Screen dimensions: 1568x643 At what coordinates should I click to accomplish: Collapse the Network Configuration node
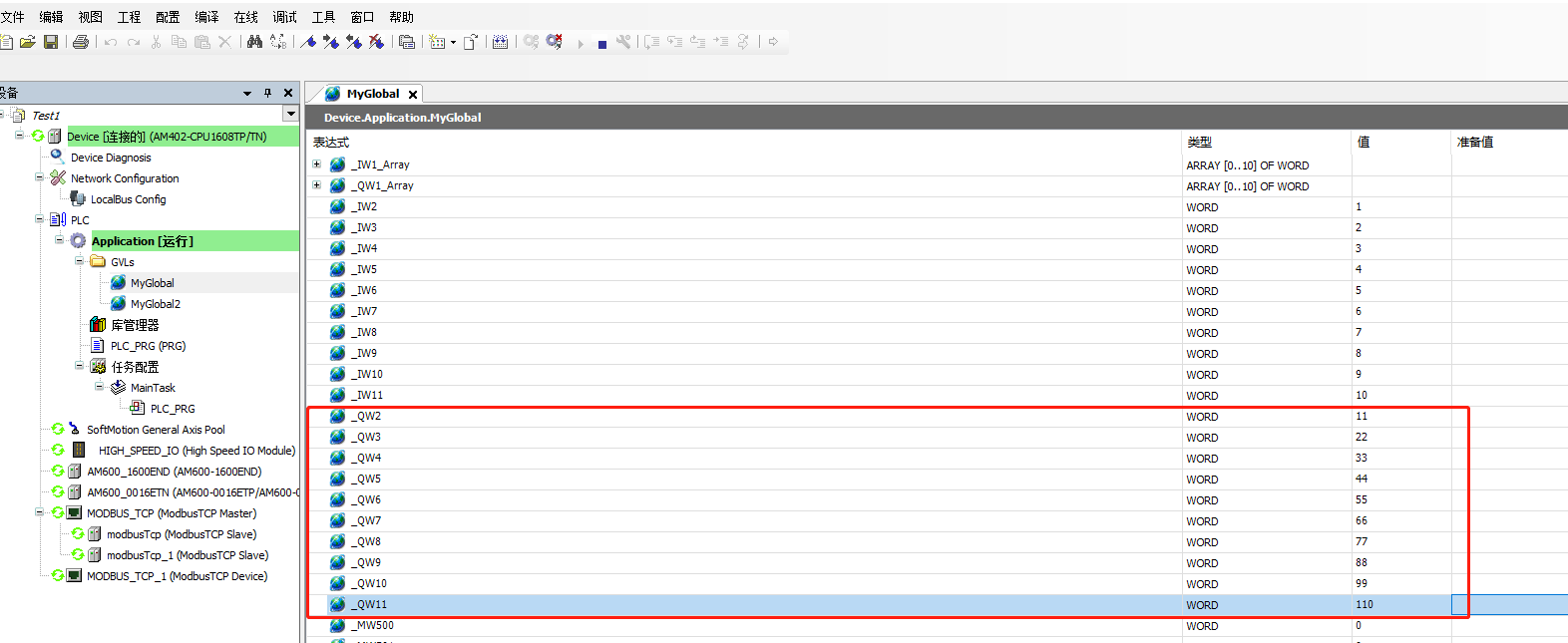click(39, 177)
